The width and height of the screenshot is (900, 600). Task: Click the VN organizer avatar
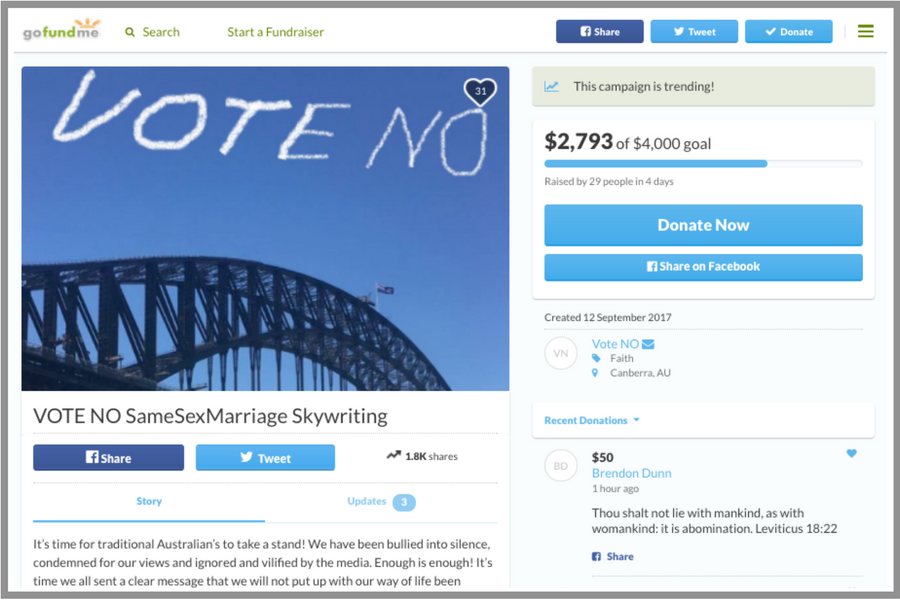[x=560, y=354]
